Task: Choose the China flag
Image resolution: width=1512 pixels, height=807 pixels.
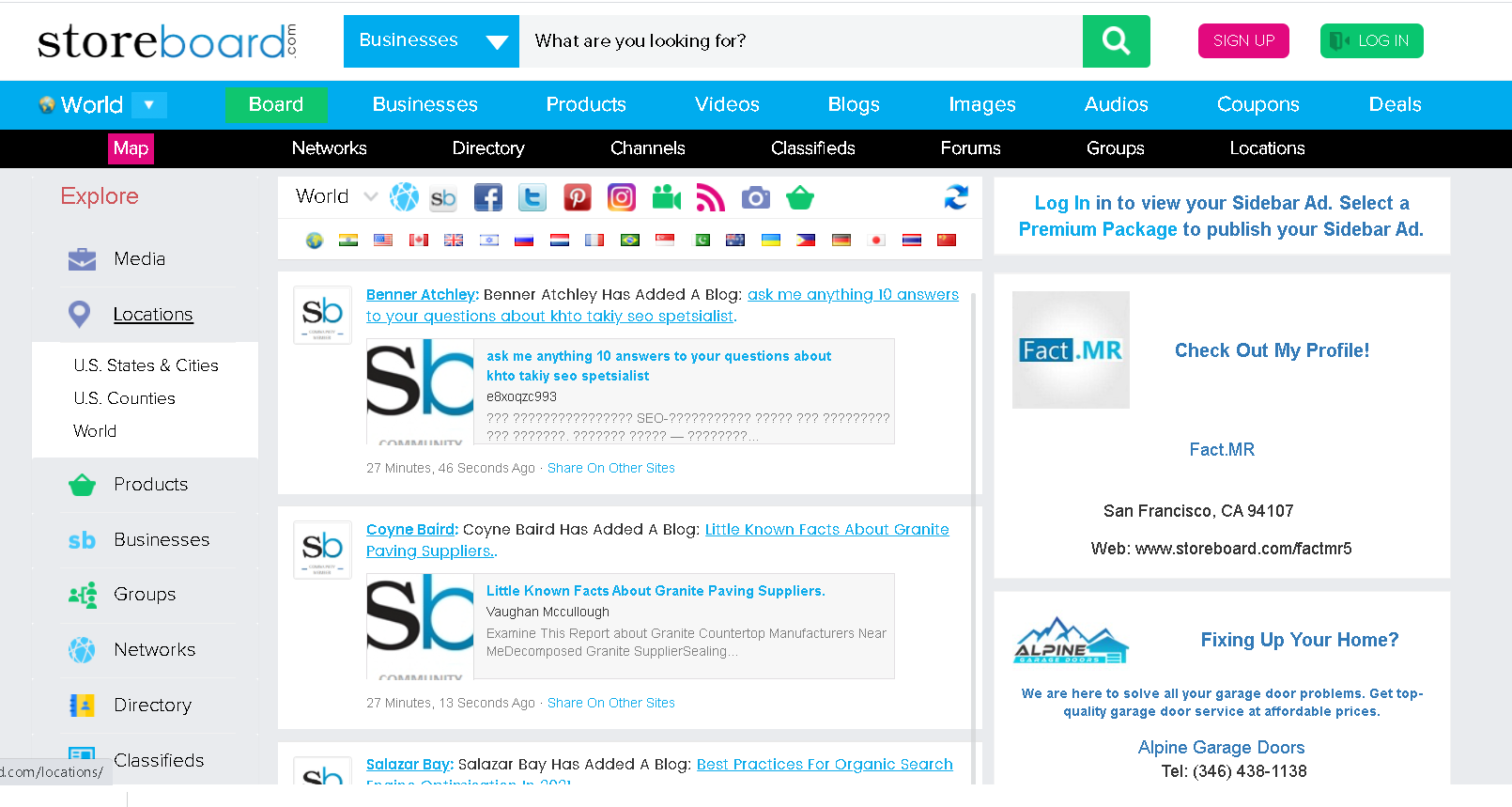Action: pos(947,241)
